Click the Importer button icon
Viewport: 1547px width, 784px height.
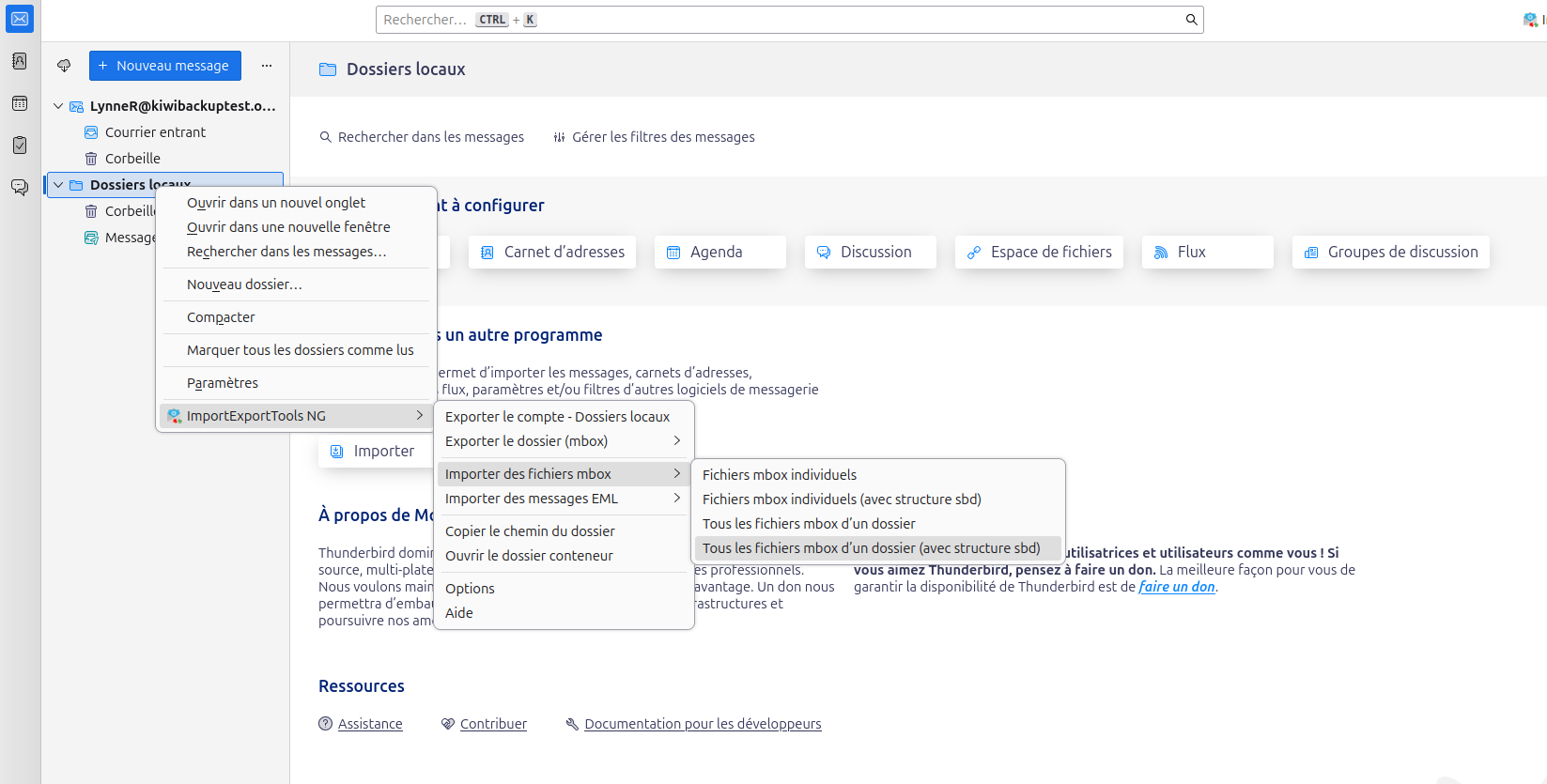336,452
